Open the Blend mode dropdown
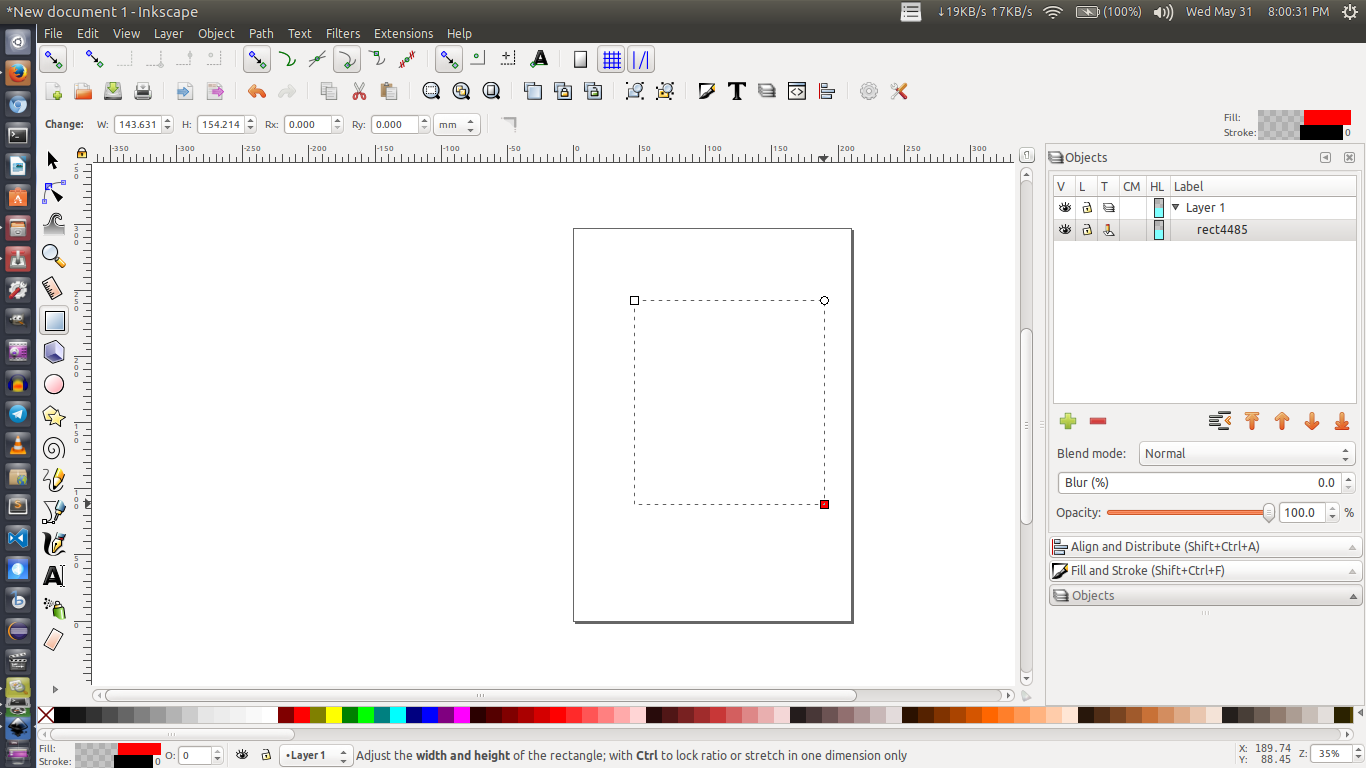Screen dimensions: 1366x768 click(1247, 454)
